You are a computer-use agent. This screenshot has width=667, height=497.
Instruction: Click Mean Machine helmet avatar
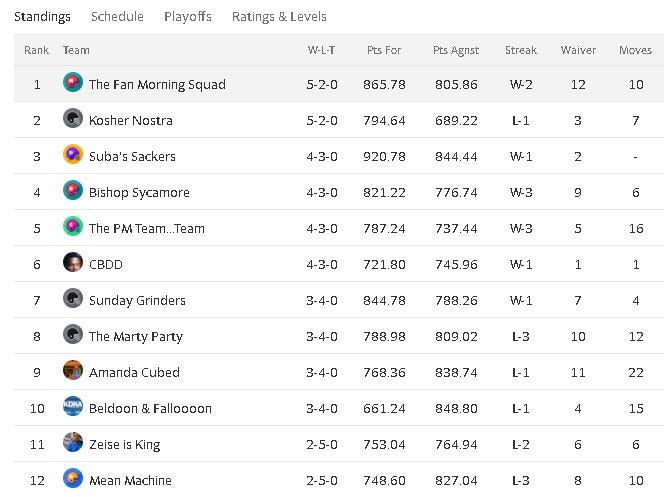click(x=73, y=479)
